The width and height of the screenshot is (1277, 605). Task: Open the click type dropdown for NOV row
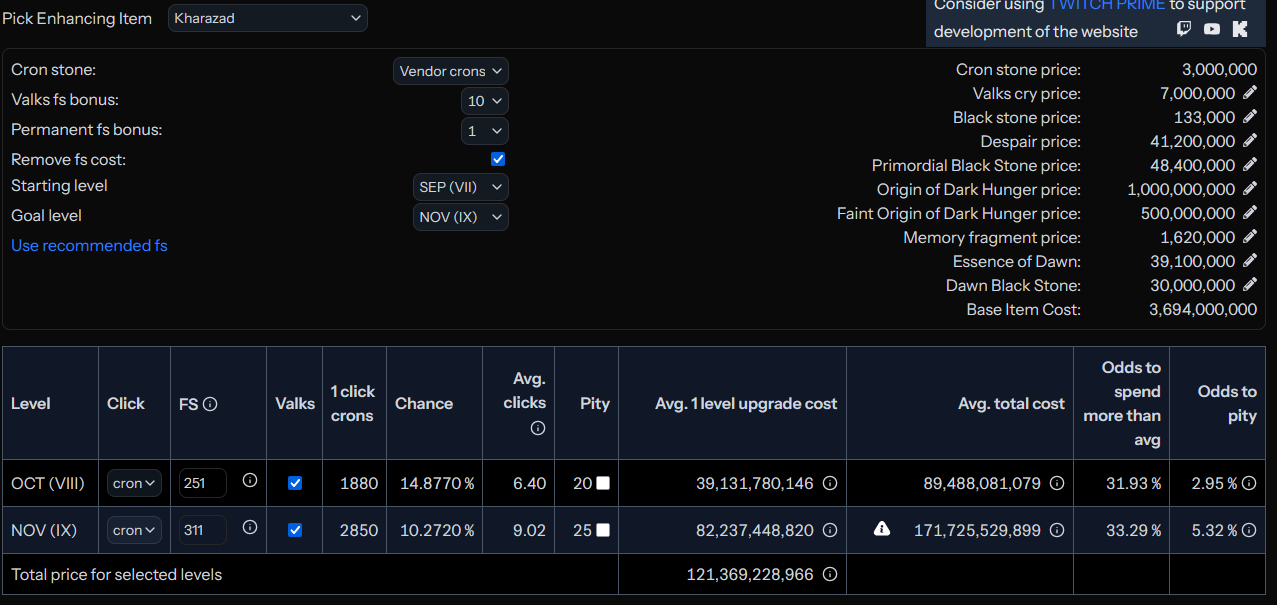click(x=134, y=530)
